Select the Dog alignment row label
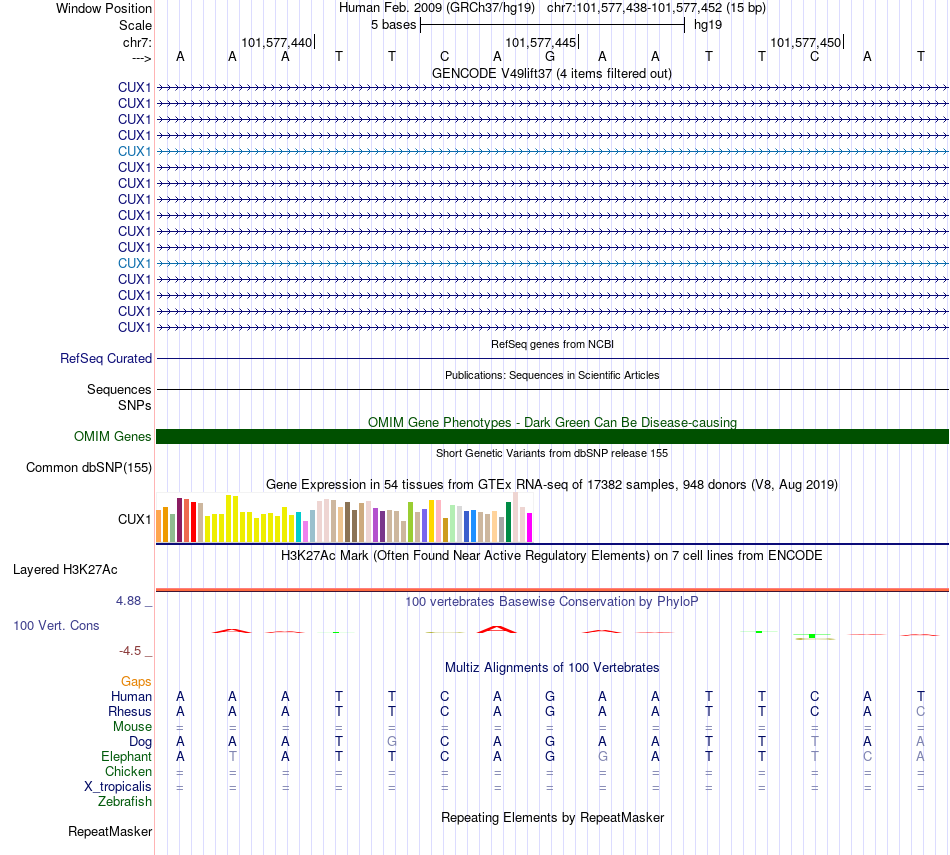This screenshot has width=950, height=855. 141,742
